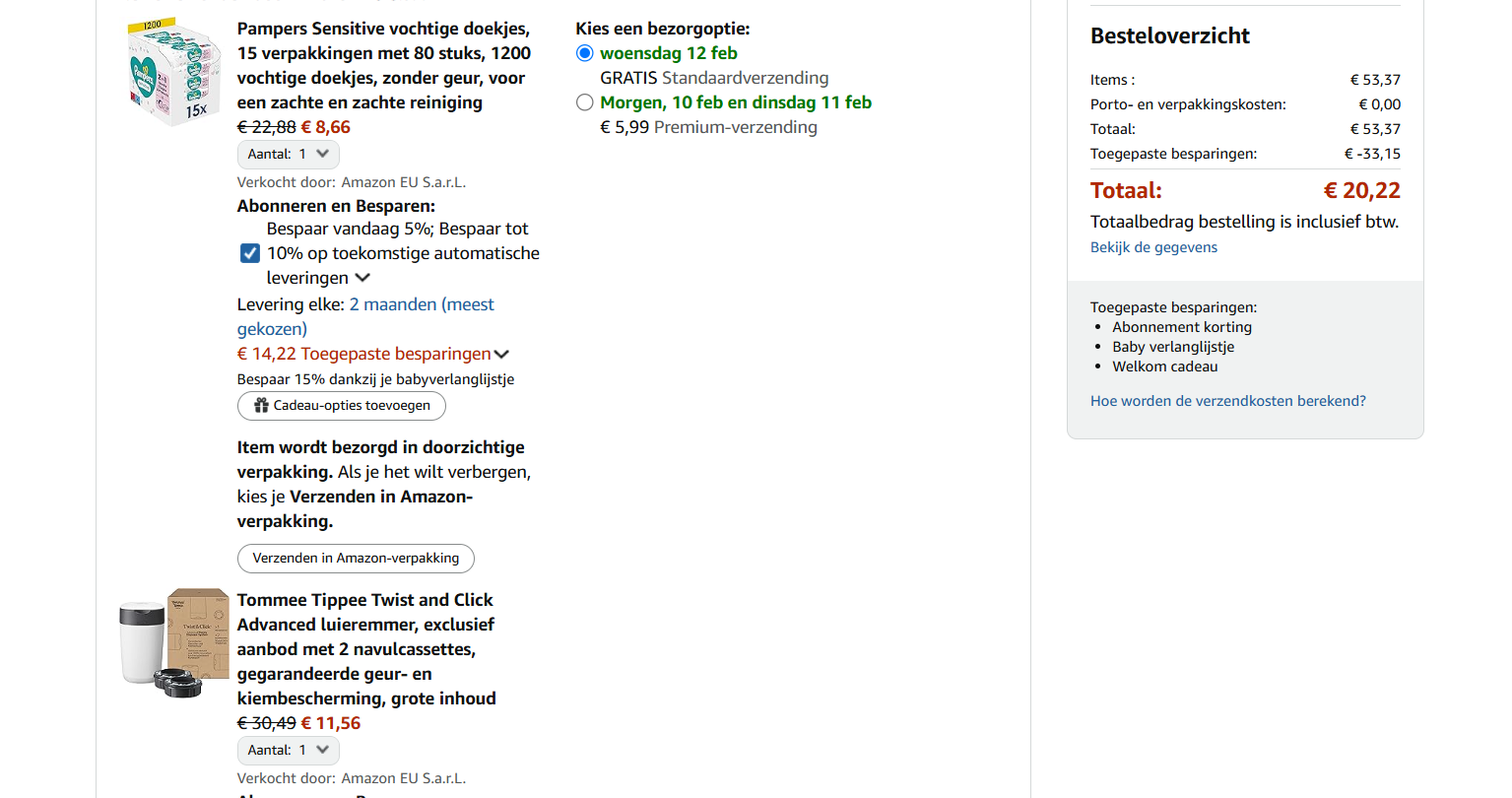Click the Cadeau-opties toevoegen button
The image size is (1512, 798).
tap(341, 406)
